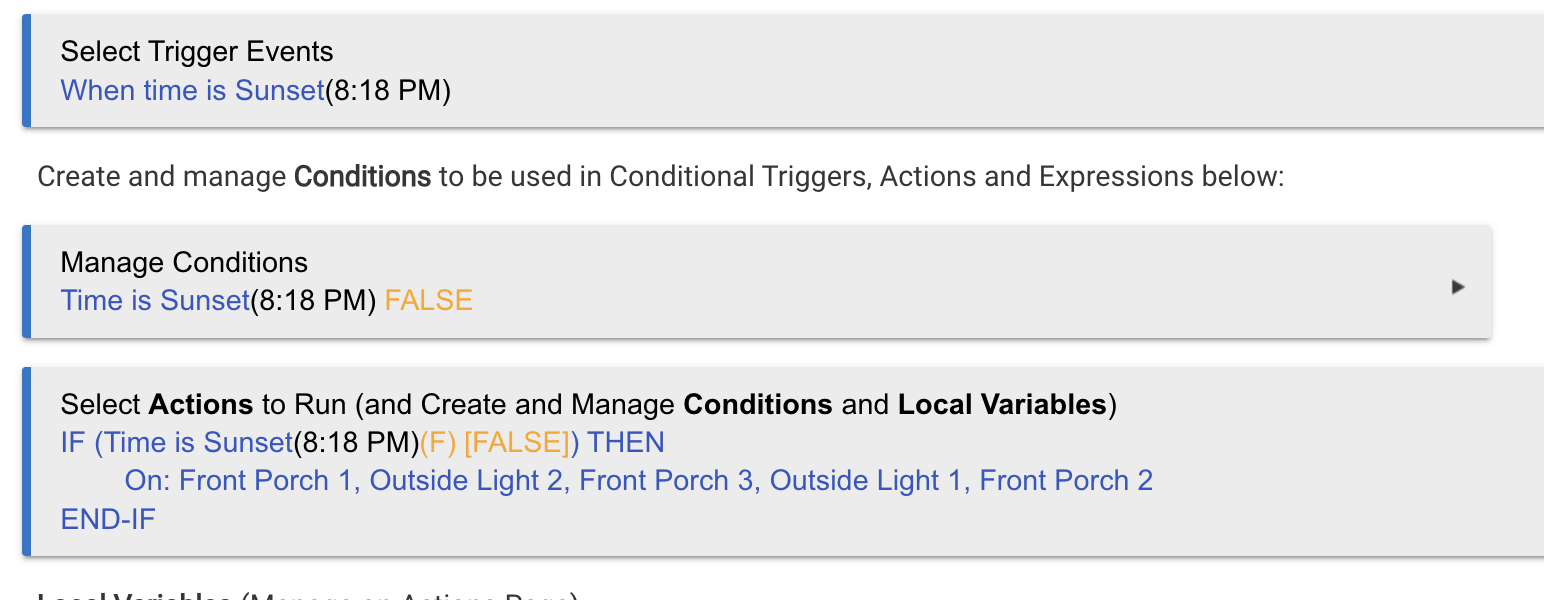Click Front Porch 1 in the action list

tap(266, 481)
